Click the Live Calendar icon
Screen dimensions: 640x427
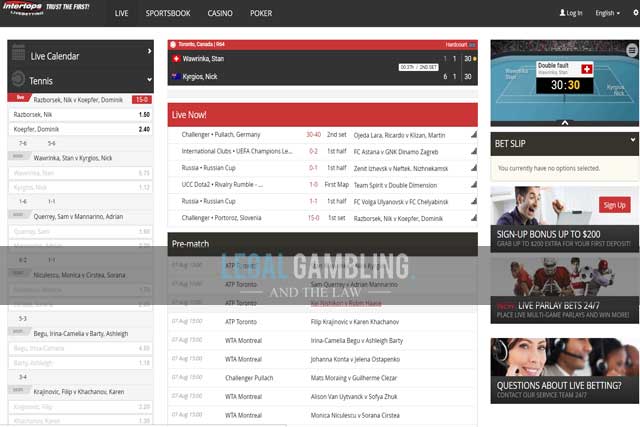coord(18,53)
